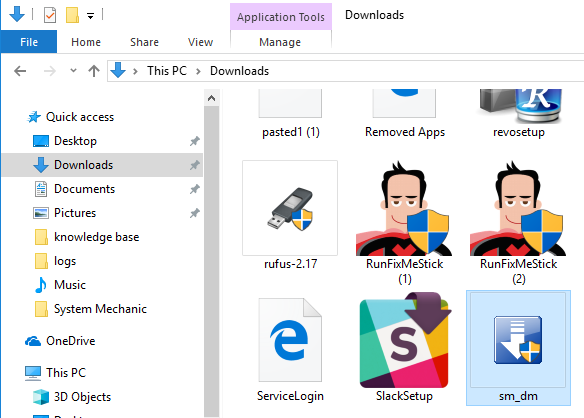Image resolution: width=584 pixels, height=418 pixels.
Task: Click the Downloads arrow icon in address bar
Action: 118,70
